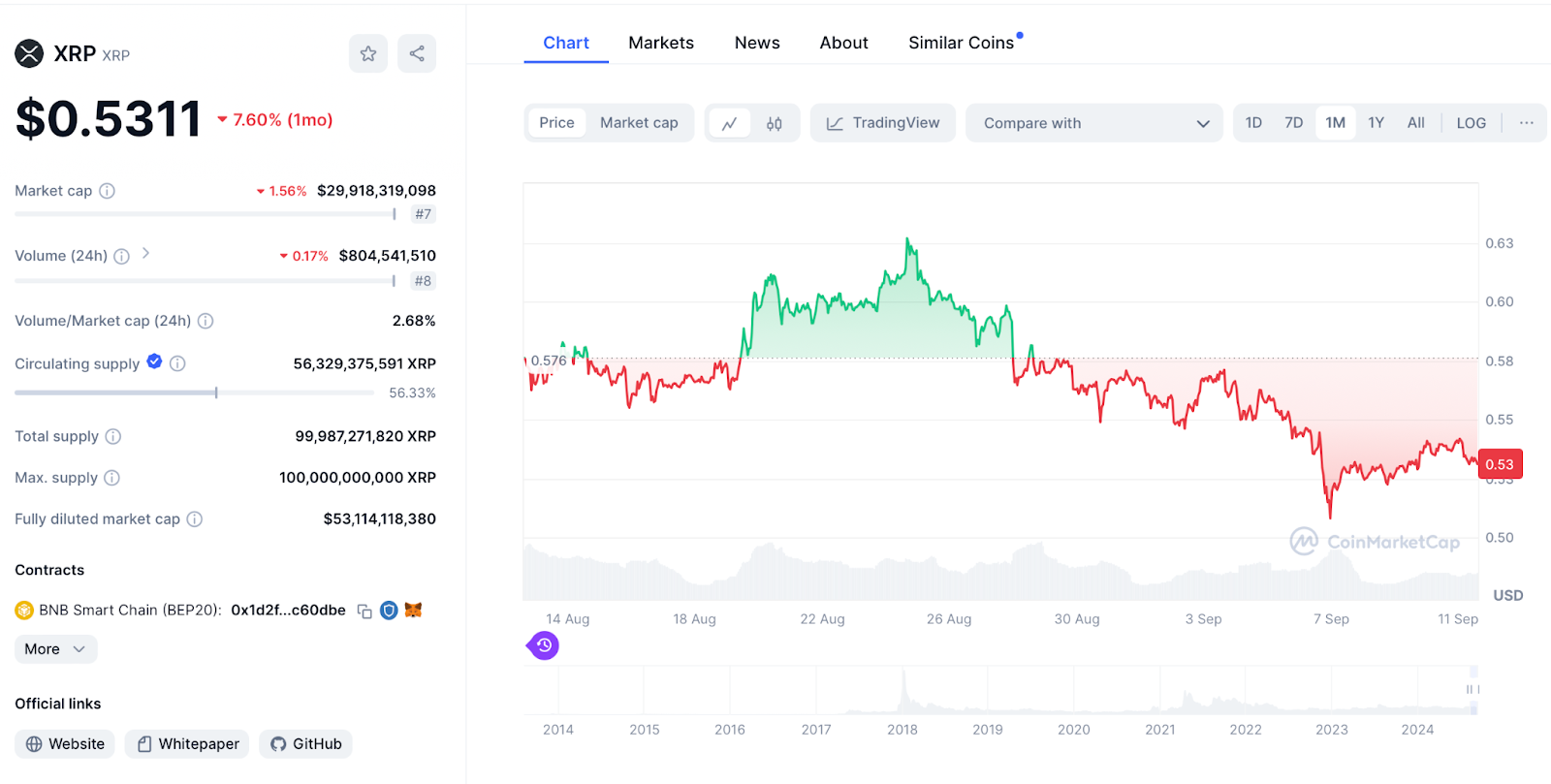The image size is (1551, 784).
Task: Click Fully diluted market cap info icon
Action: (x=195, y=519)
